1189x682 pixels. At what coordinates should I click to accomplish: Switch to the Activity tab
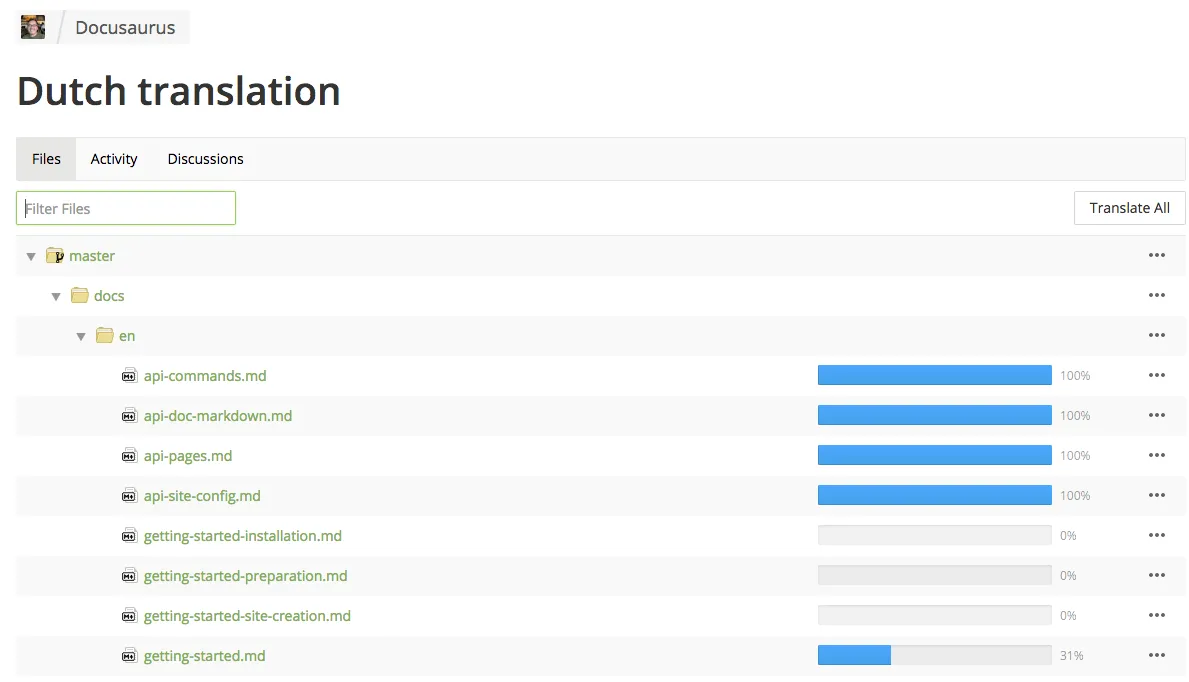click(114, 159)
